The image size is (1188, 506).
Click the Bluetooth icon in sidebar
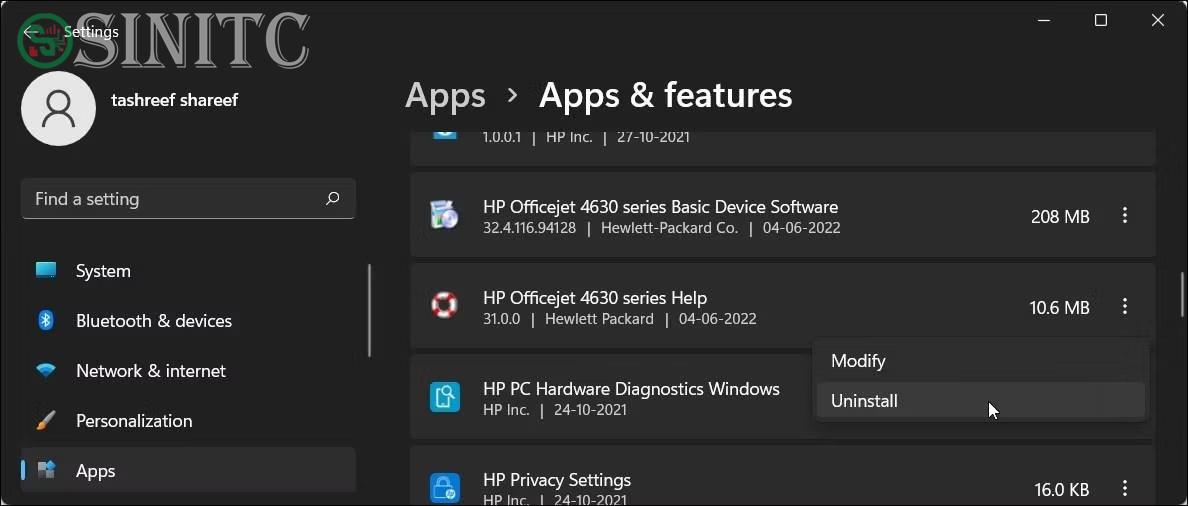coord(46,320)
